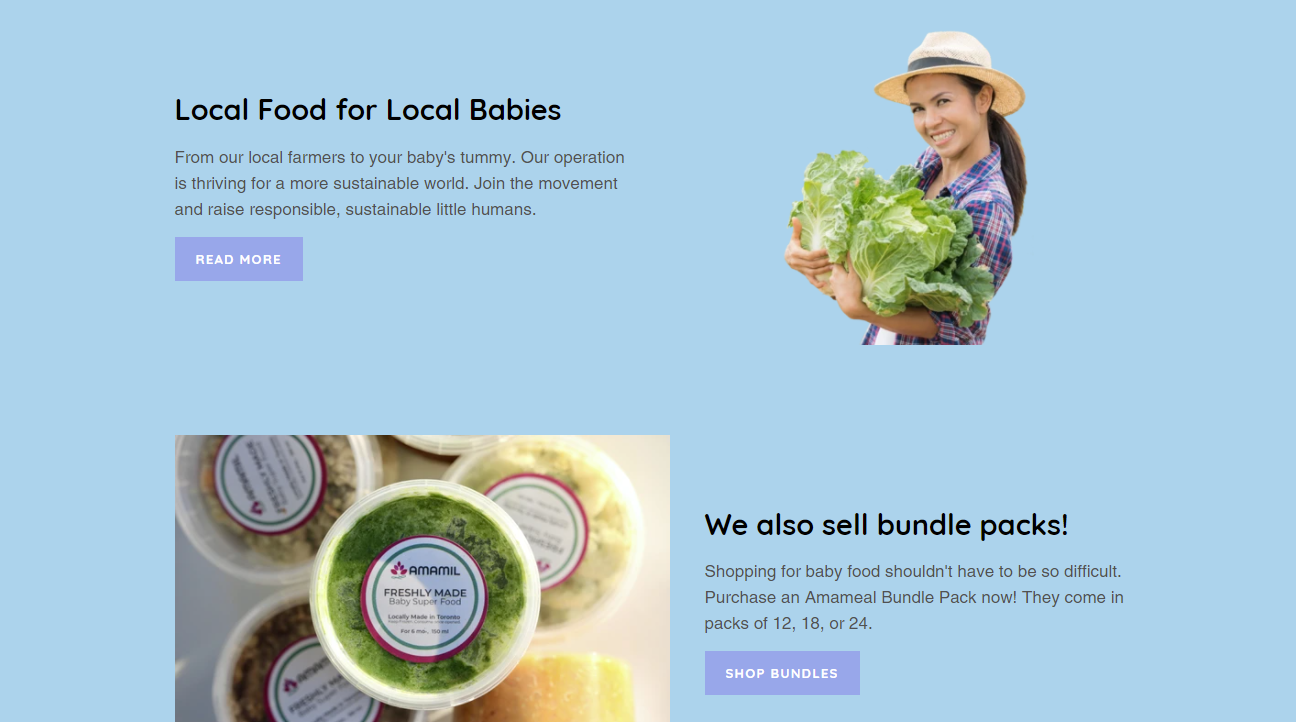The image size is (1296, 722).
Task: Select the farmer woman photo
Action: tap(905, 188)
